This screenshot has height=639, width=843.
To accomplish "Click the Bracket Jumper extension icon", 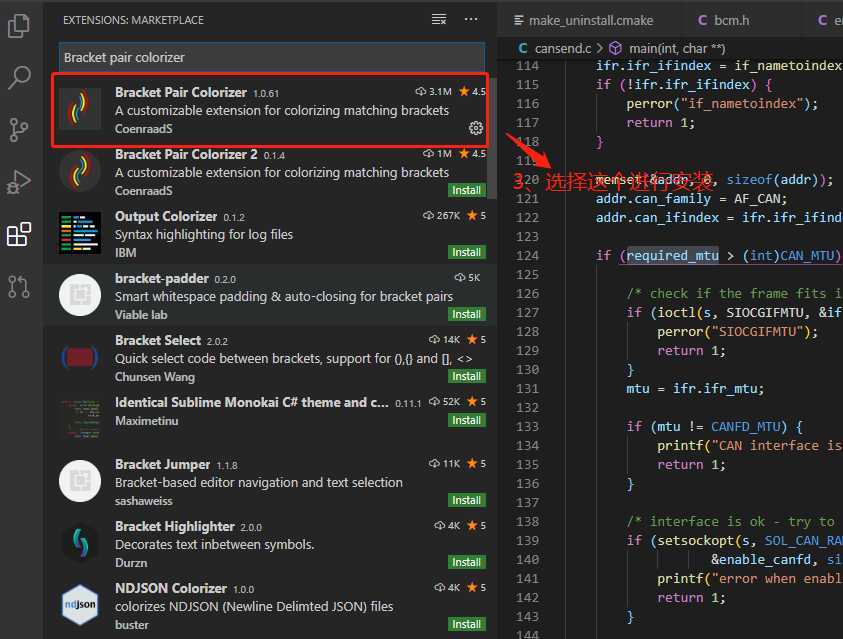I will click(x=80, y=481).
